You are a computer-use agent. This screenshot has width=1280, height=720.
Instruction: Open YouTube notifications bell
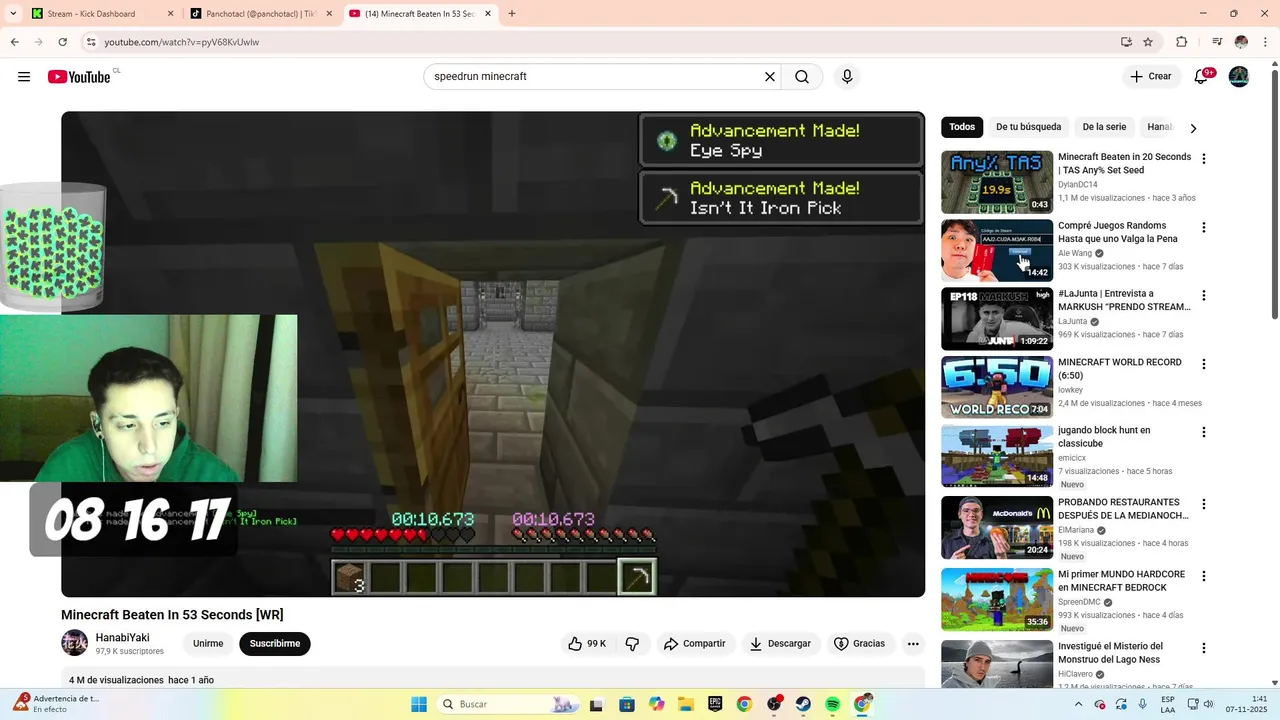1202,77
